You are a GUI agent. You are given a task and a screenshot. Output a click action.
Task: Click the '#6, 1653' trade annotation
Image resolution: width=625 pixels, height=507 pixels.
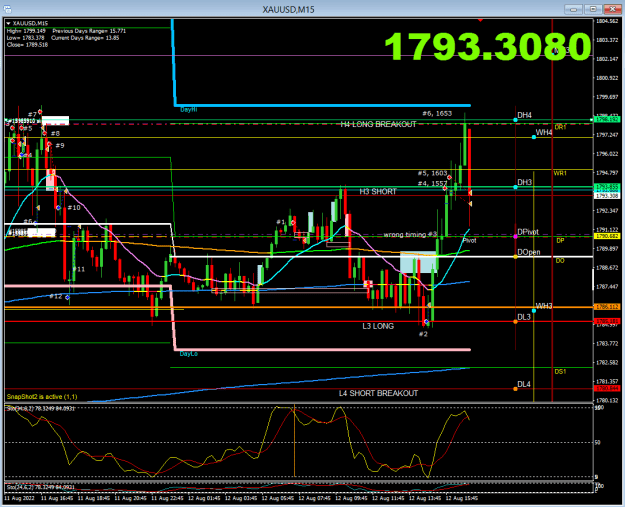pos(437,114)
